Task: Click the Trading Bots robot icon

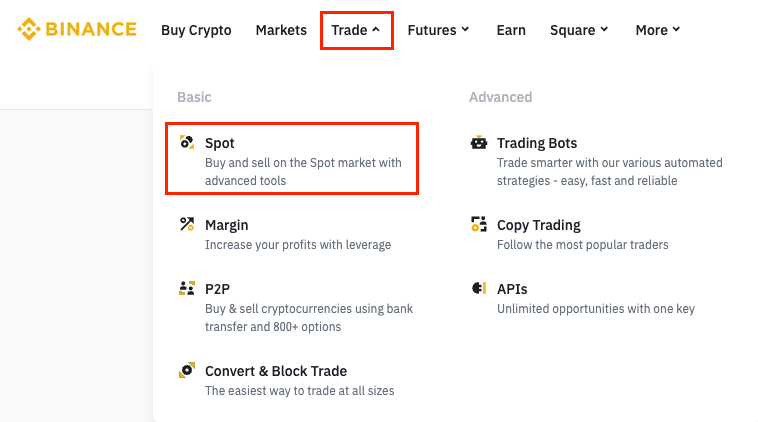Action: tap(479, 143)
